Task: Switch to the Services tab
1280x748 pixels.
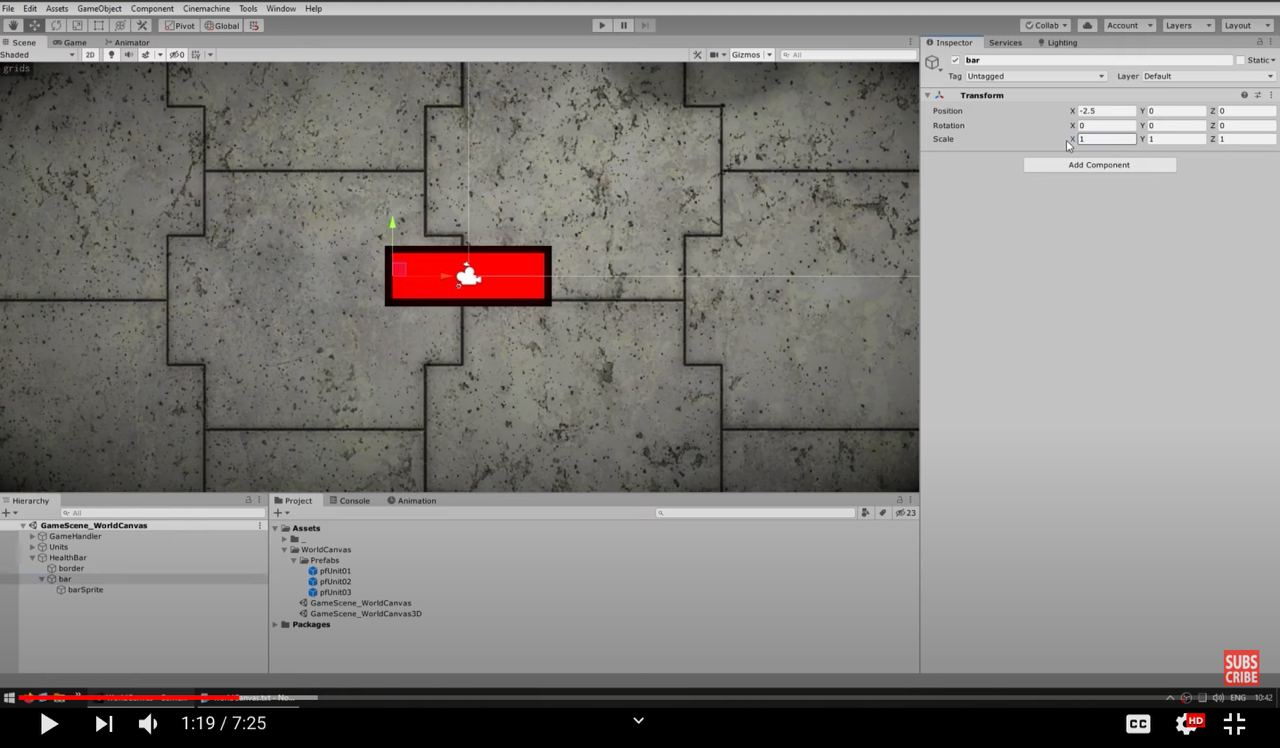Action: click(1005, 42)
